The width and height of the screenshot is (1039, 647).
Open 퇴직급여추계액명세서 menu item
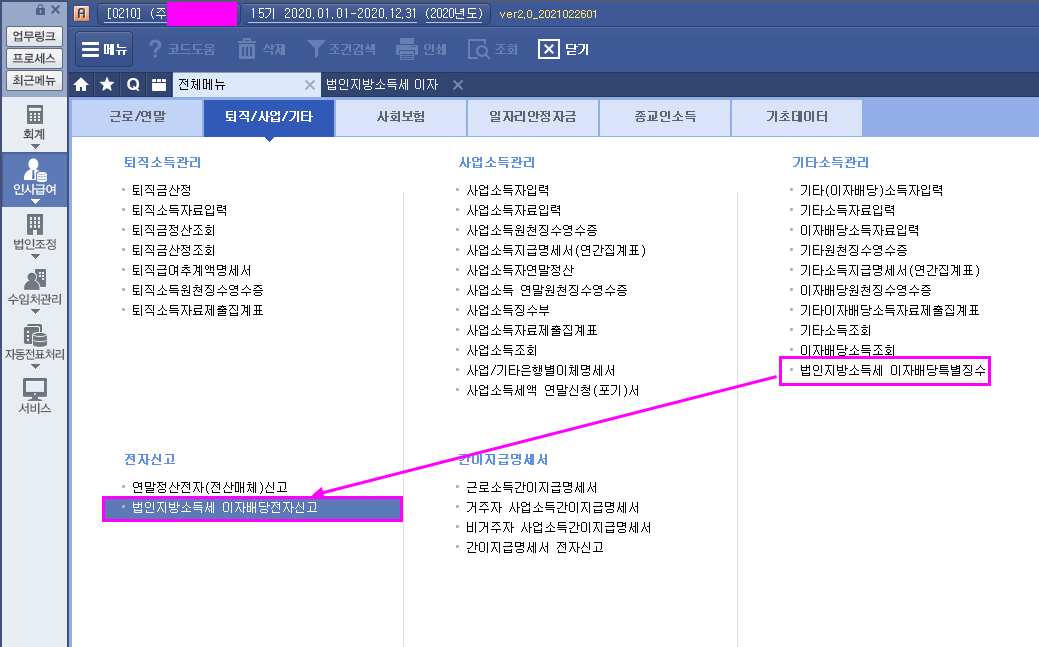point(191,270)
